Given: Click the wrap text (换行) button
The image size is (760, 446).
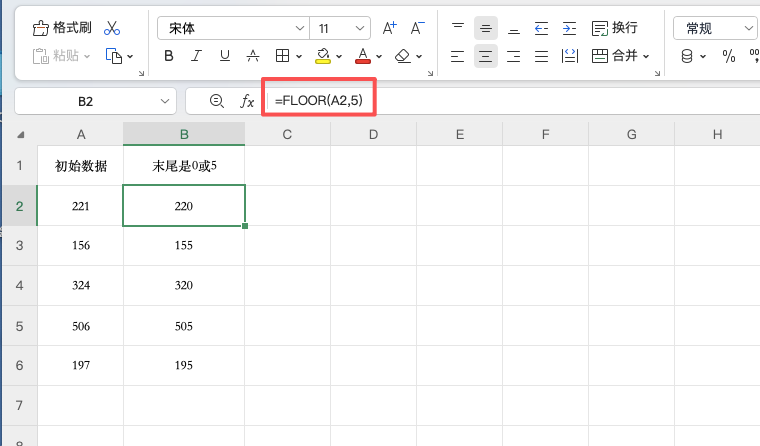Looking at the screenshot, I should (615, 28).
